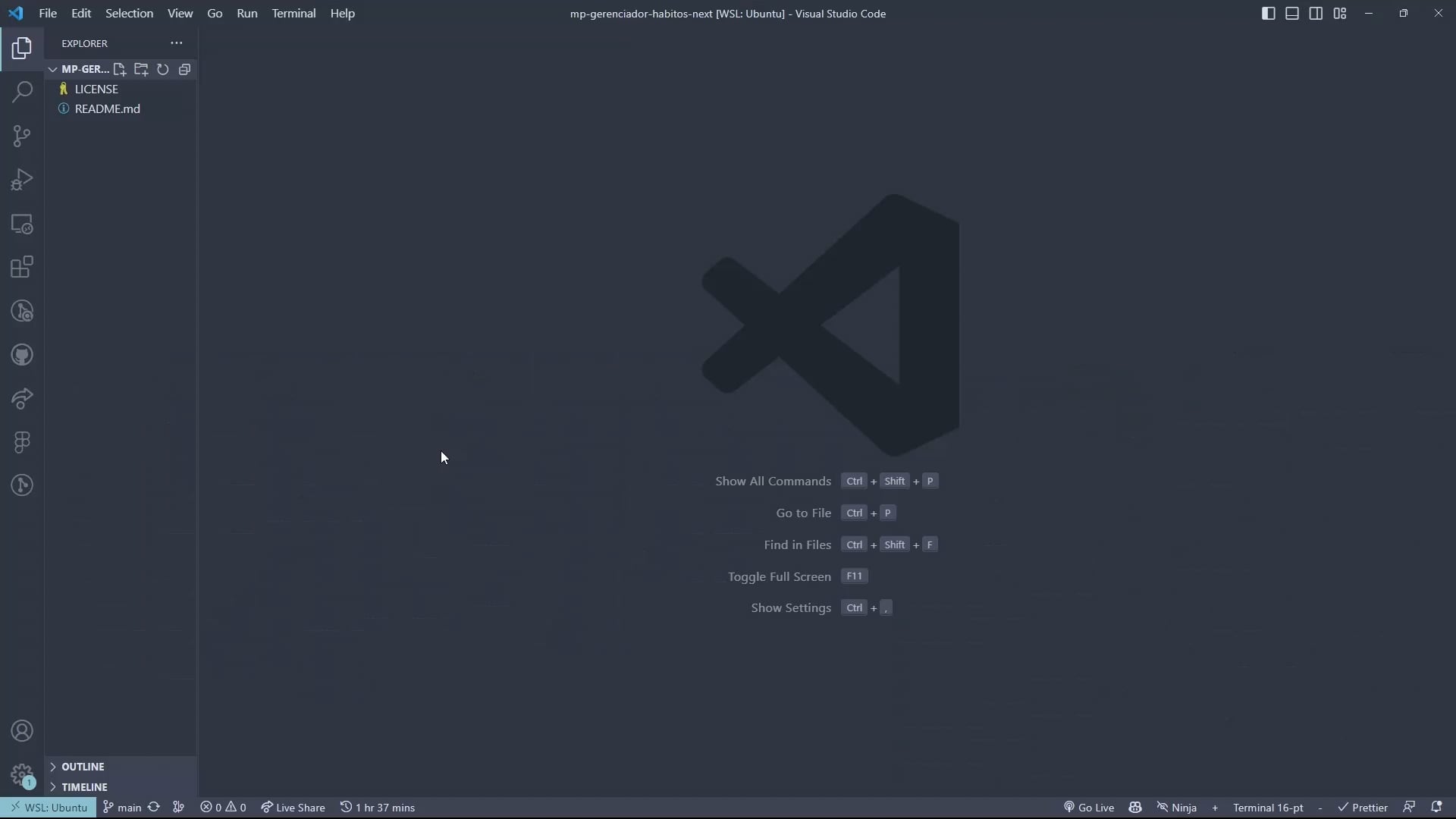1456x819 pixels.
Task: Click the New Folder icon in Explorer
Action: [x=141, y=69]
